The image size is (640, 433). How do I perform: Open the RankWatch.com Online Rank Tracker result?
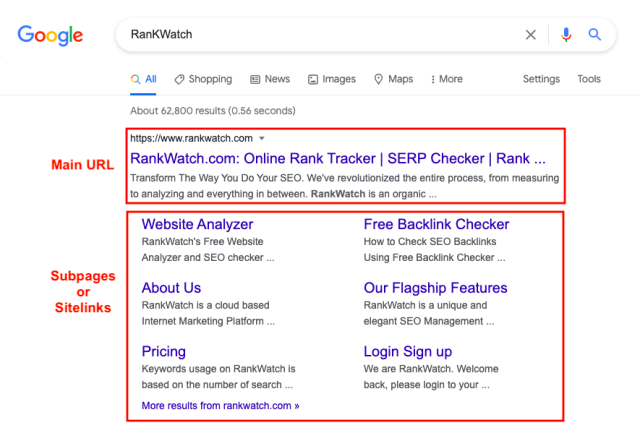[338, 158]
